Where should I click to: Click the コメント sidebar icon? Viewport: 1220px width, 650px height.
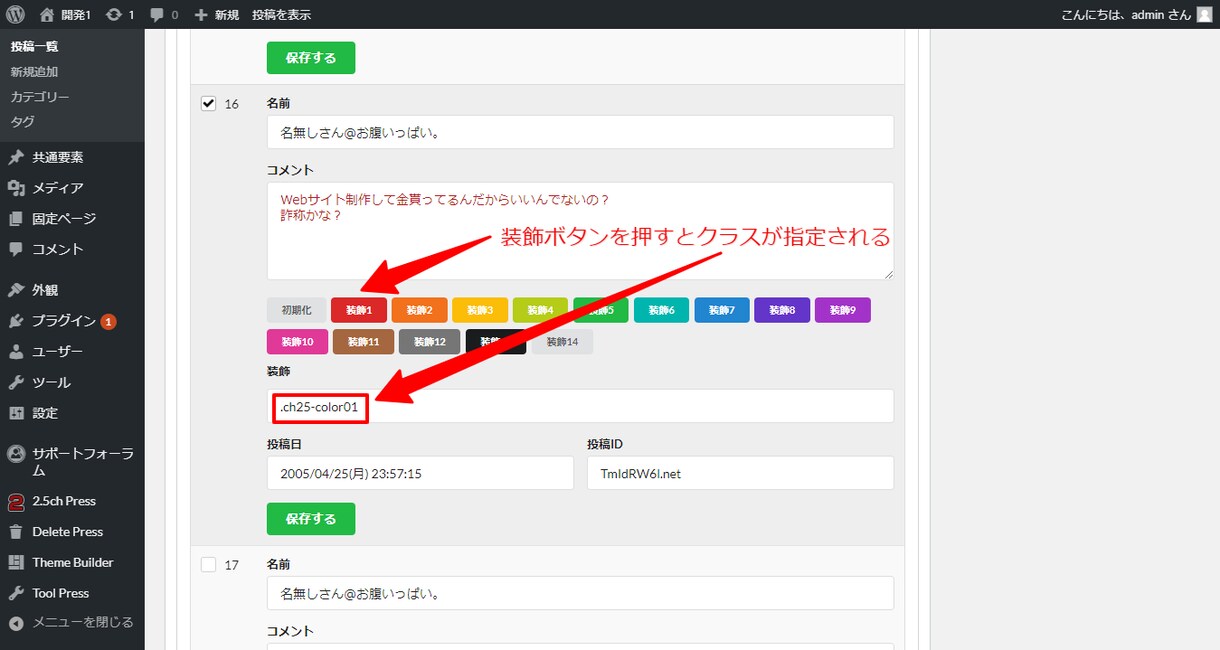pyautogui.click(x=16, y=249)
